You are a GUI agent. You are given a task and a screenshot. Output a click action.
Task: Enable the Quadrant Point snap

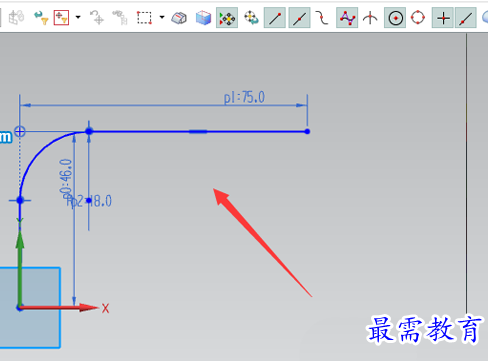click(x=418, y=18)
